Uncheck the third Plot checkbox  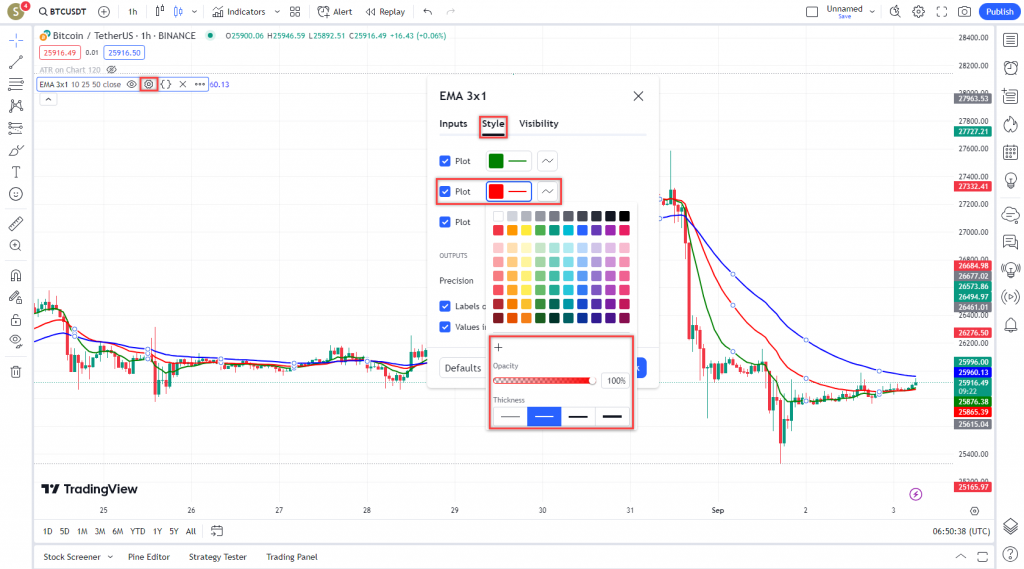tap(445, 222)
